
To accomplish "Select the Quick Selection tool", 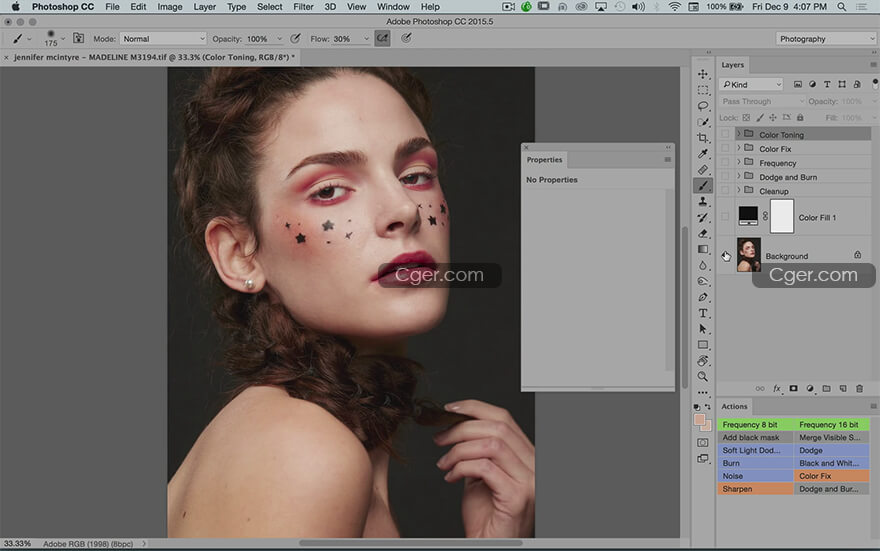I will (x=703, y=122).
